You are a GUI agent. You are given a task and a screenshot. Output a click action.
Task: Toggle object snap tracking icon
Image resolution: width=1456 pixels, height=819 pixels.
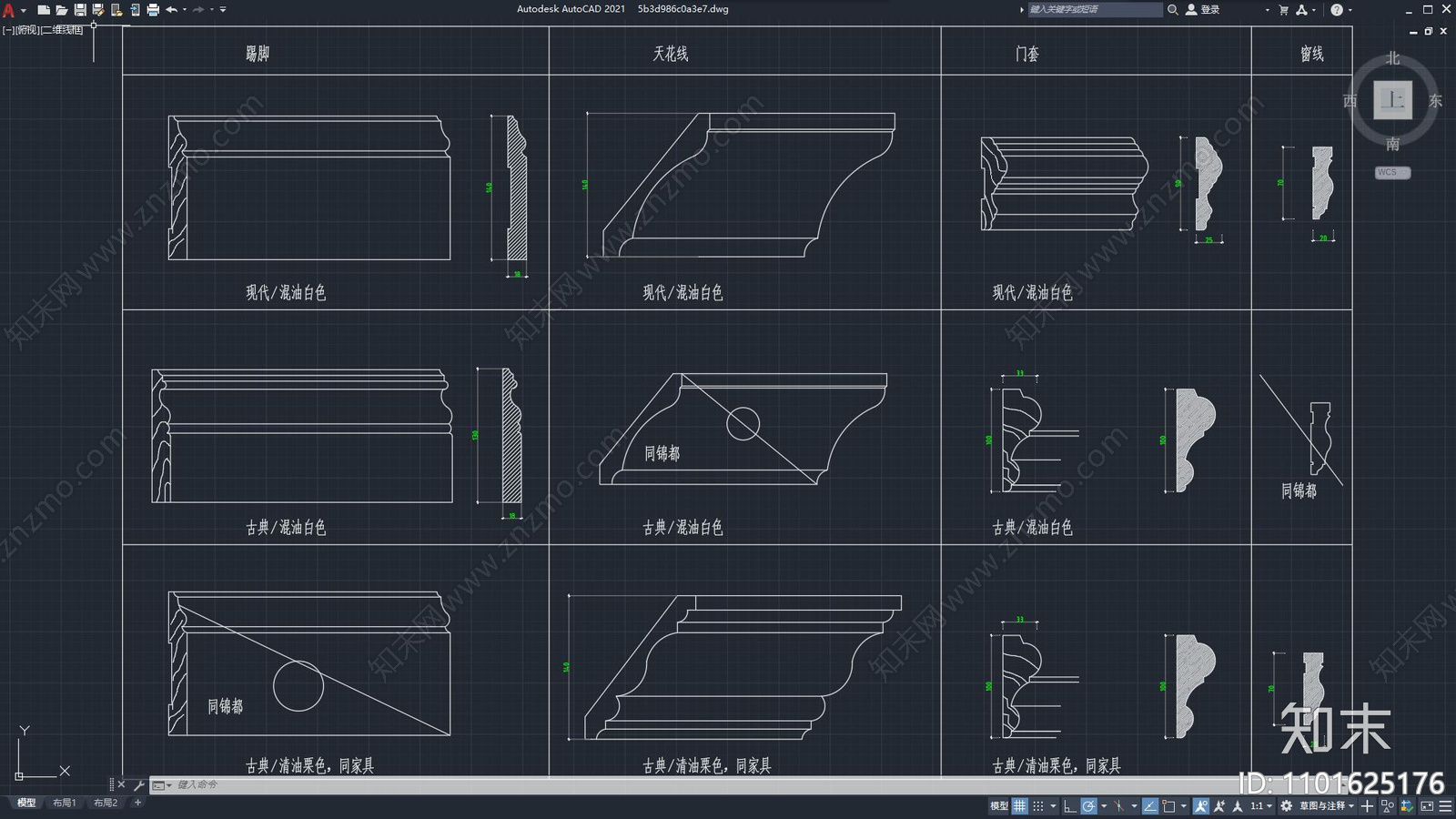click(1151, 805)
